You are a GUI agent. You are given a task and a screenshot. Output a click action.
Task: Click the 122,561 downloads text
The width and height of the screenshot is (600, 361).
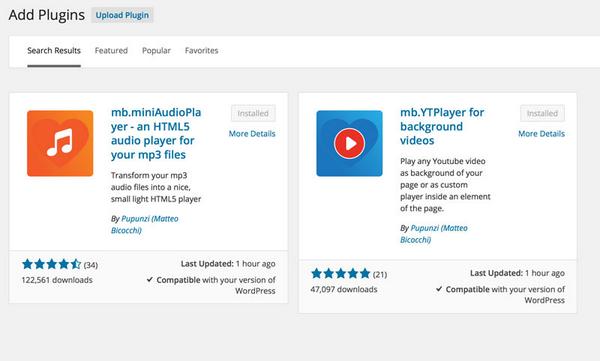(x=57, y=280)
